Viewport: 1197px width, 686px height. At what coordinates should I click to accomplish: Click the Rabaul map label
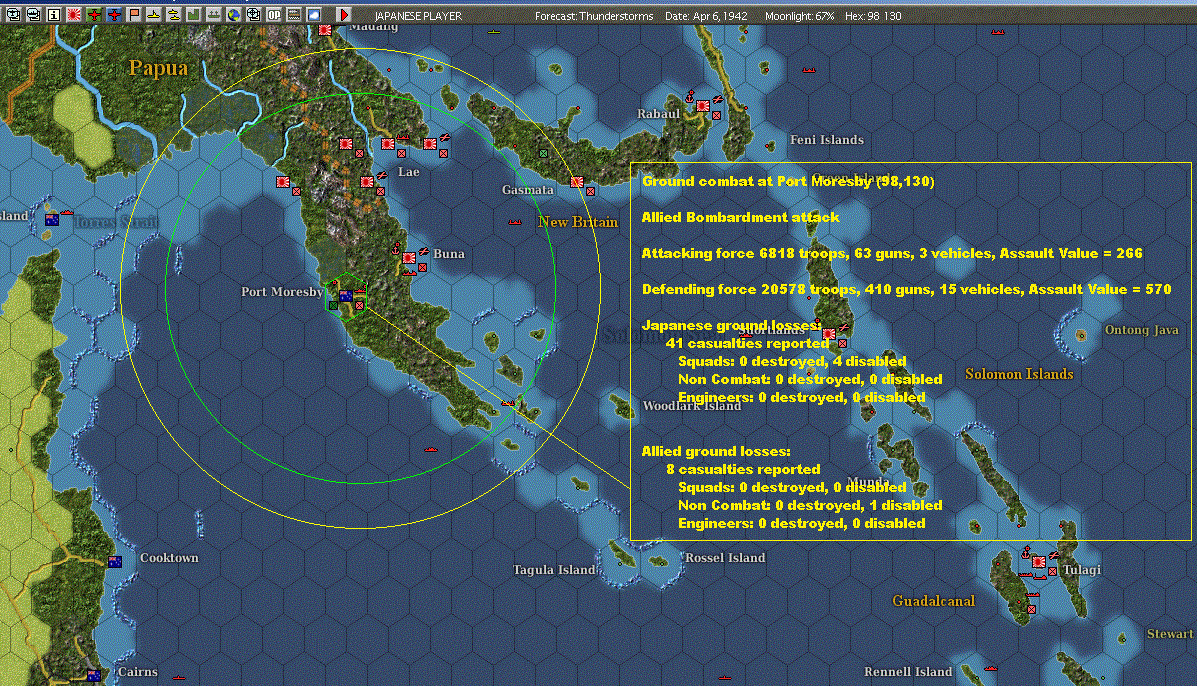click(658, 114)
